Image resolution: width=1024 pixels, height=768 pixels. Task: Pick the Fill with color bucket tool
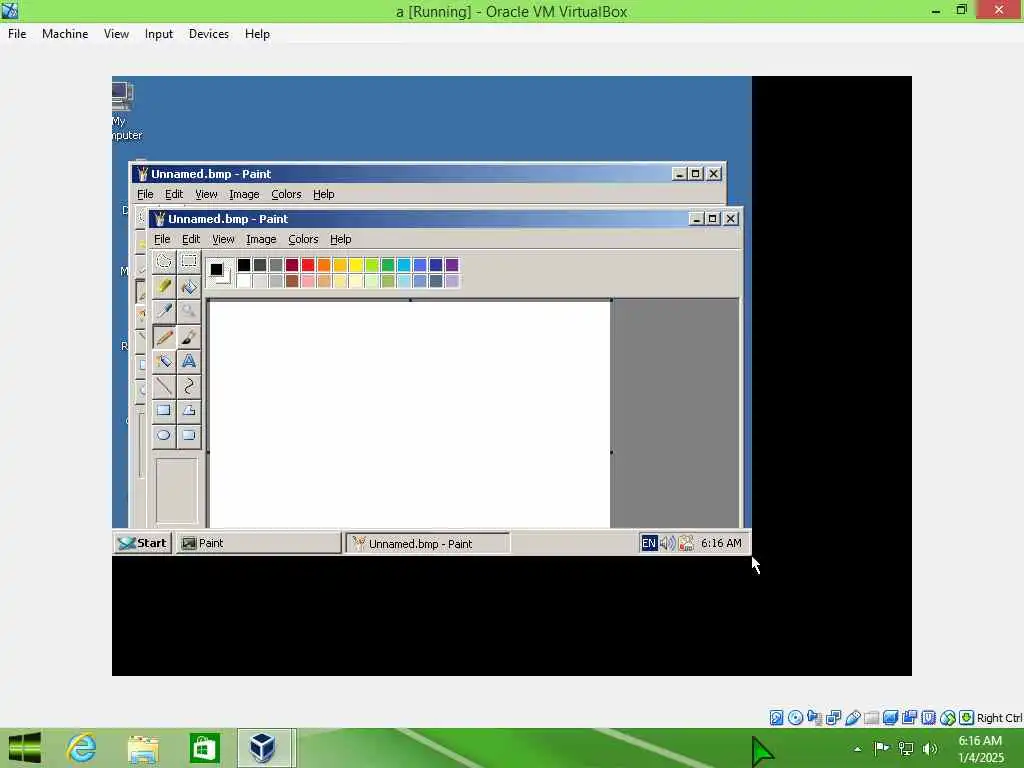click(189, 287)
